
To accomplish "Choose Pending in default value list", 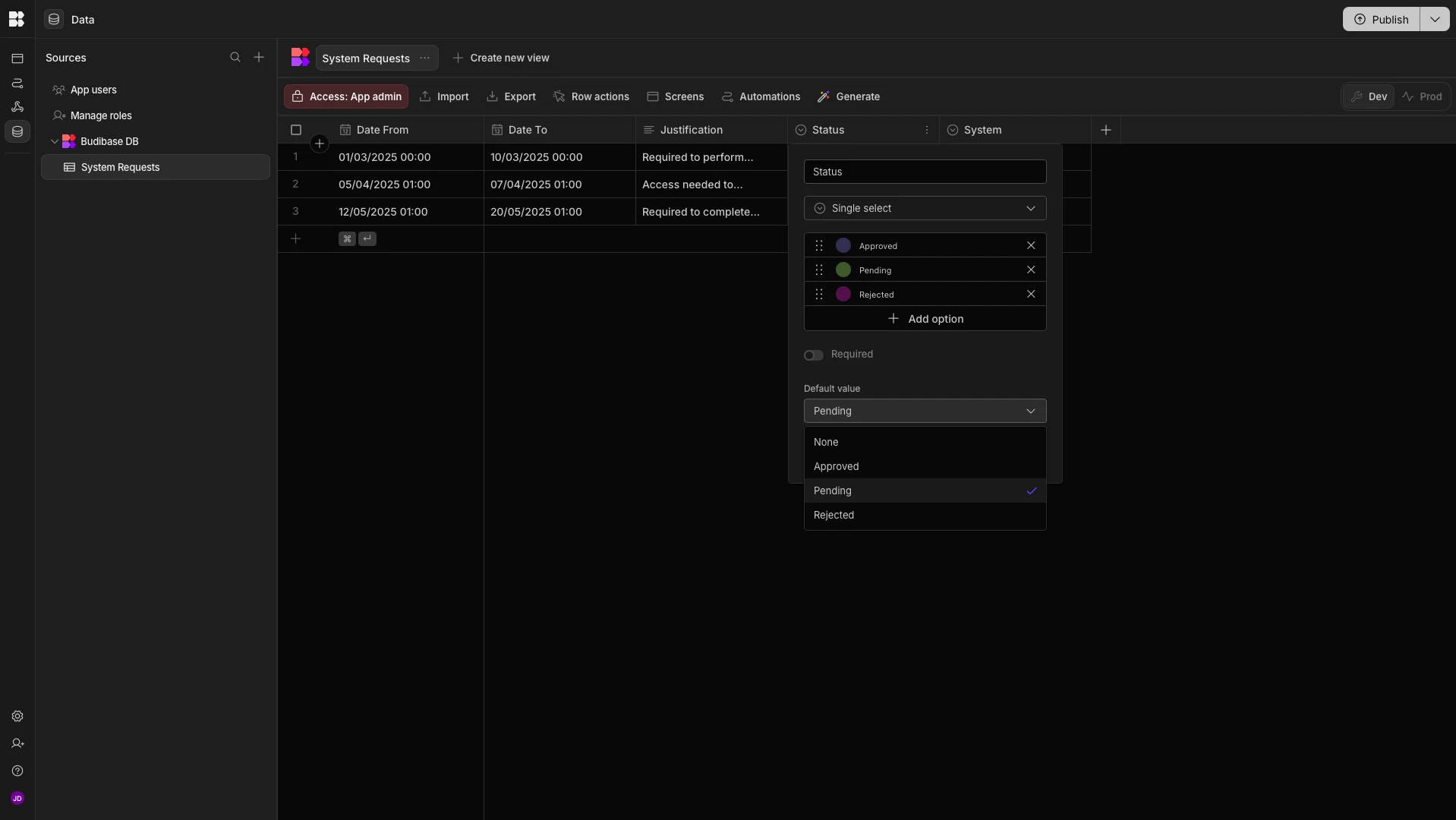I will point(925,490).
